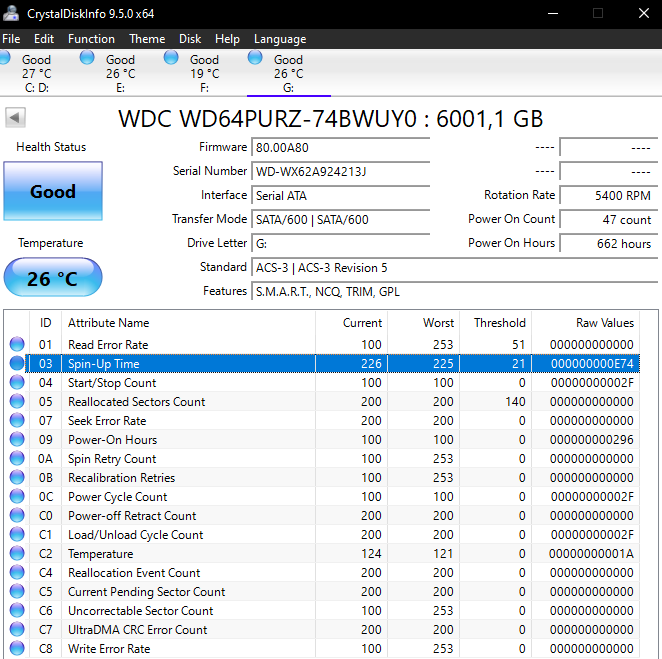Click the blue status orb for drive G:
Image resolution: width=662 pixels, height=659 pixels.
(255, 57)
